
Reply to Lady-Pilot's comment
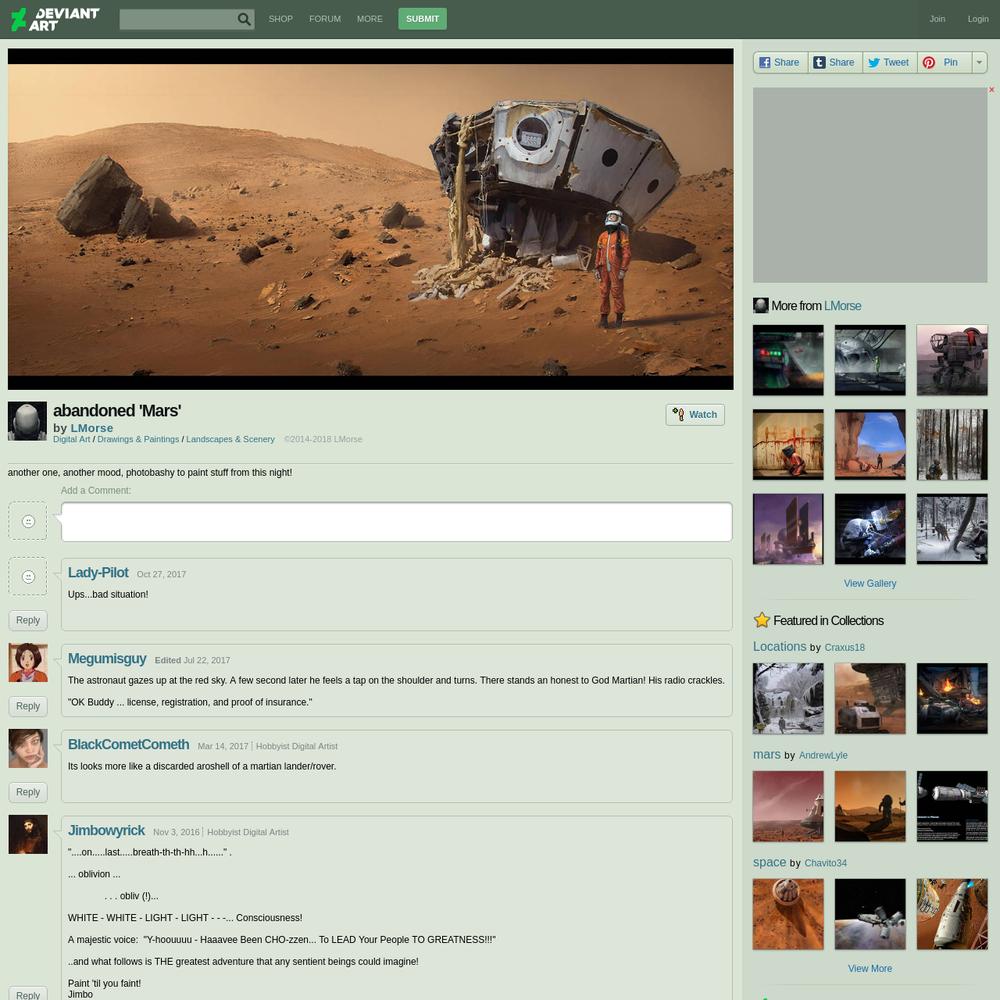point(28,620)
